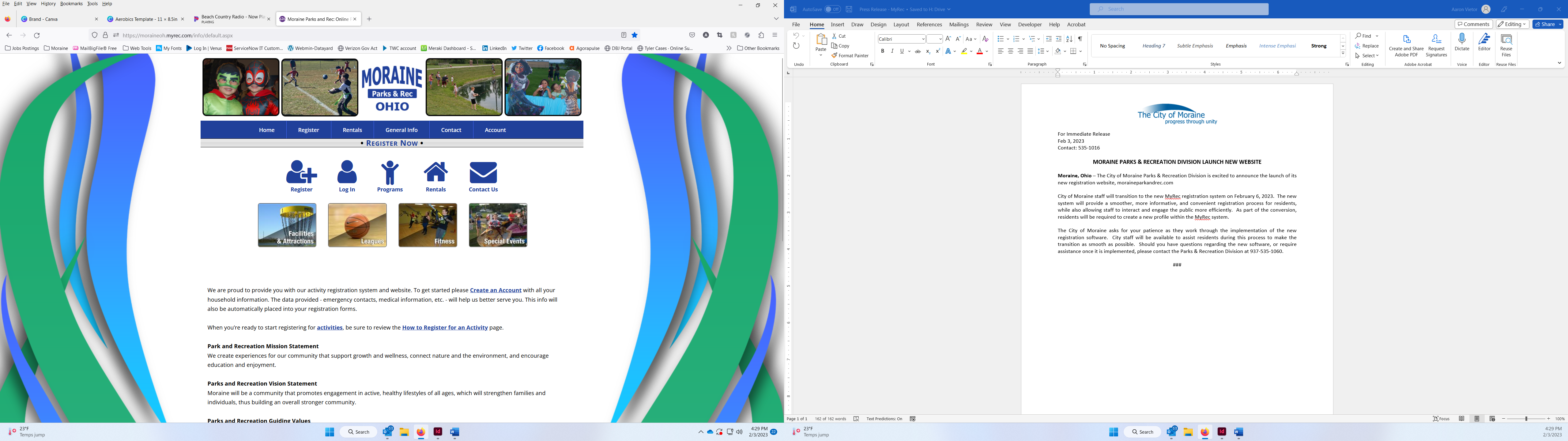
Task: Adjust the Word zoom slider
Action: coord(1526,419)
